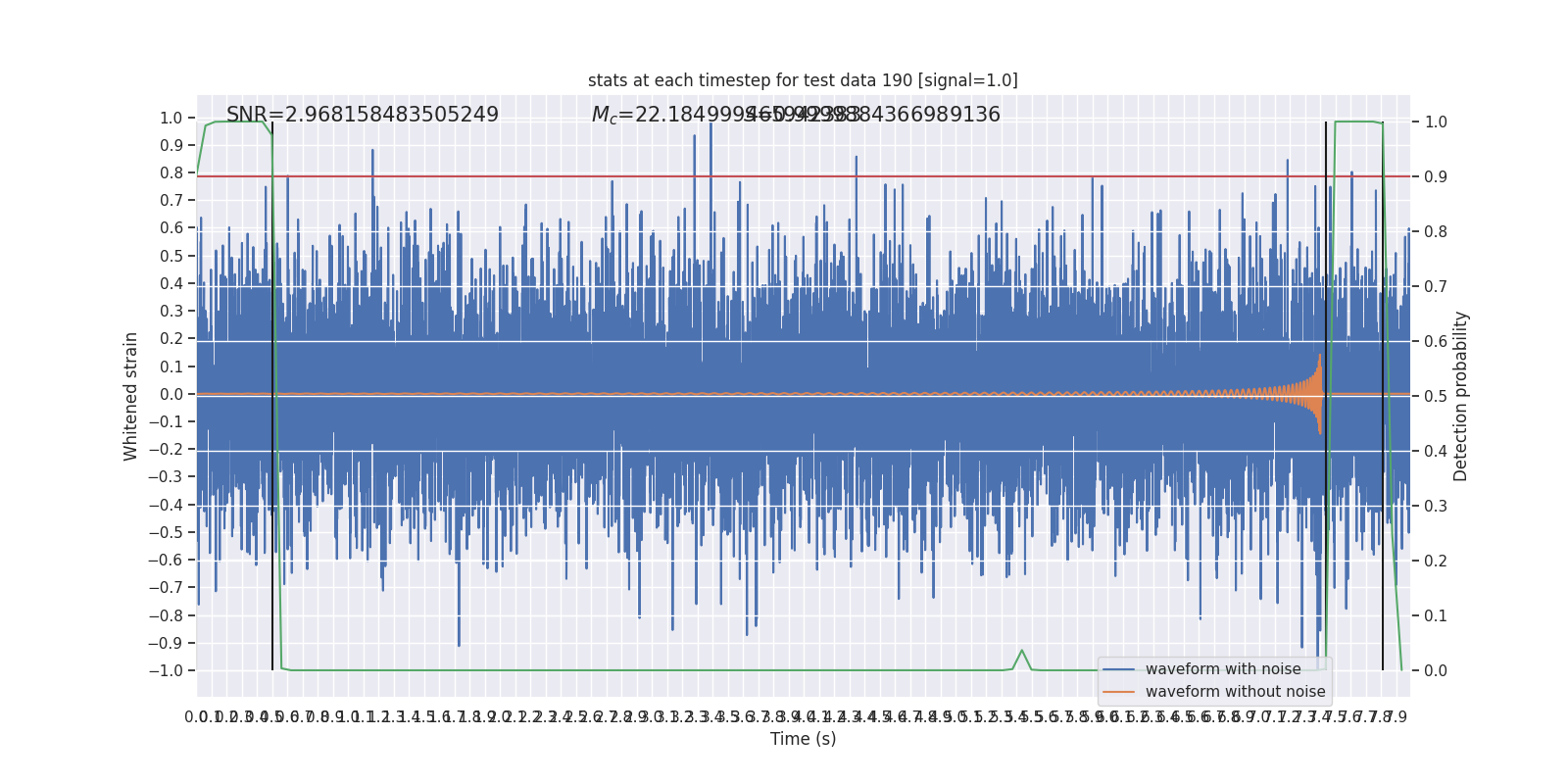Click the "Detection probability" axis label
1568x784 pixels.
[x=1461, y=396]
